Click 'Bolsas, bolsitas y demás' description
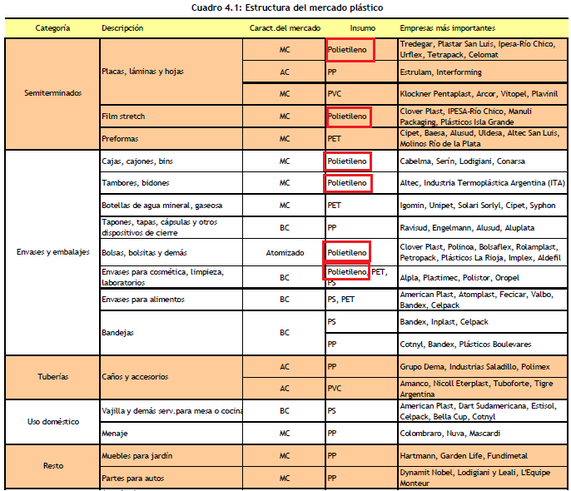The height and width of the screenshot is (491, 571). tap(171, 253)
